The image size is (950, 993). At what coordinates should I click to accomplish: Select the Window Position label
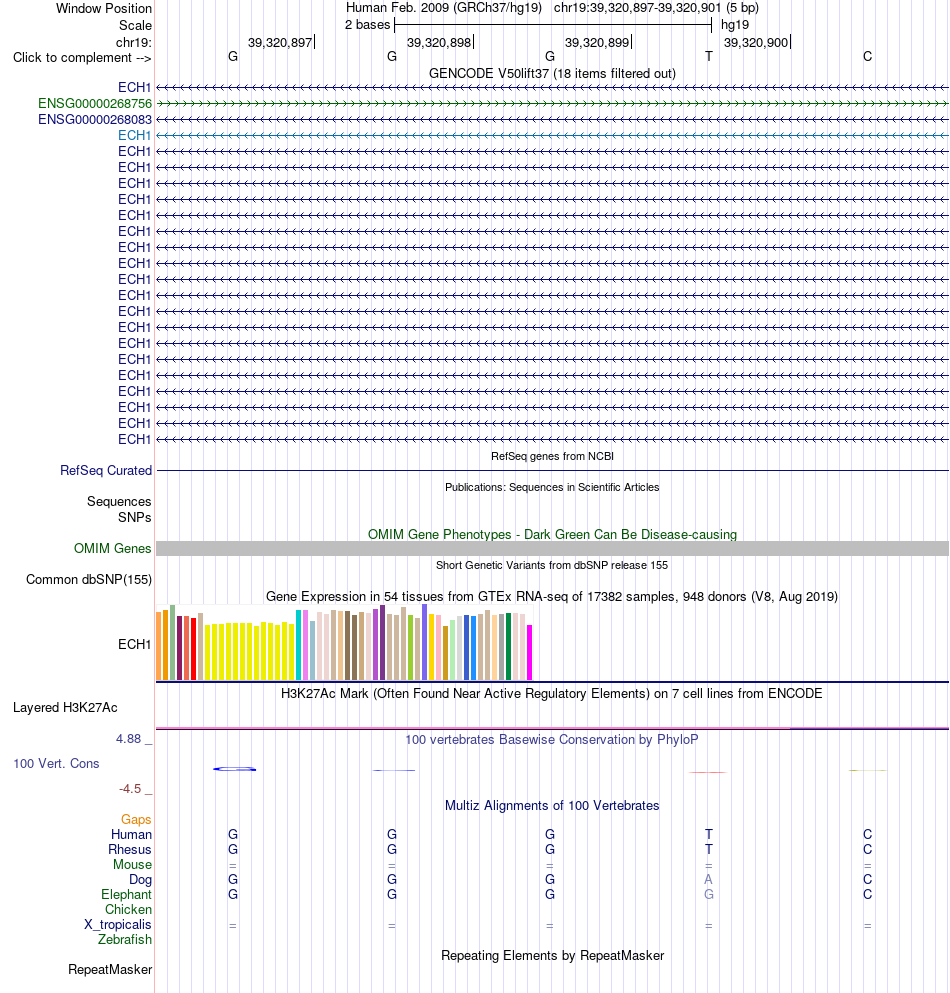coord(104,8)
